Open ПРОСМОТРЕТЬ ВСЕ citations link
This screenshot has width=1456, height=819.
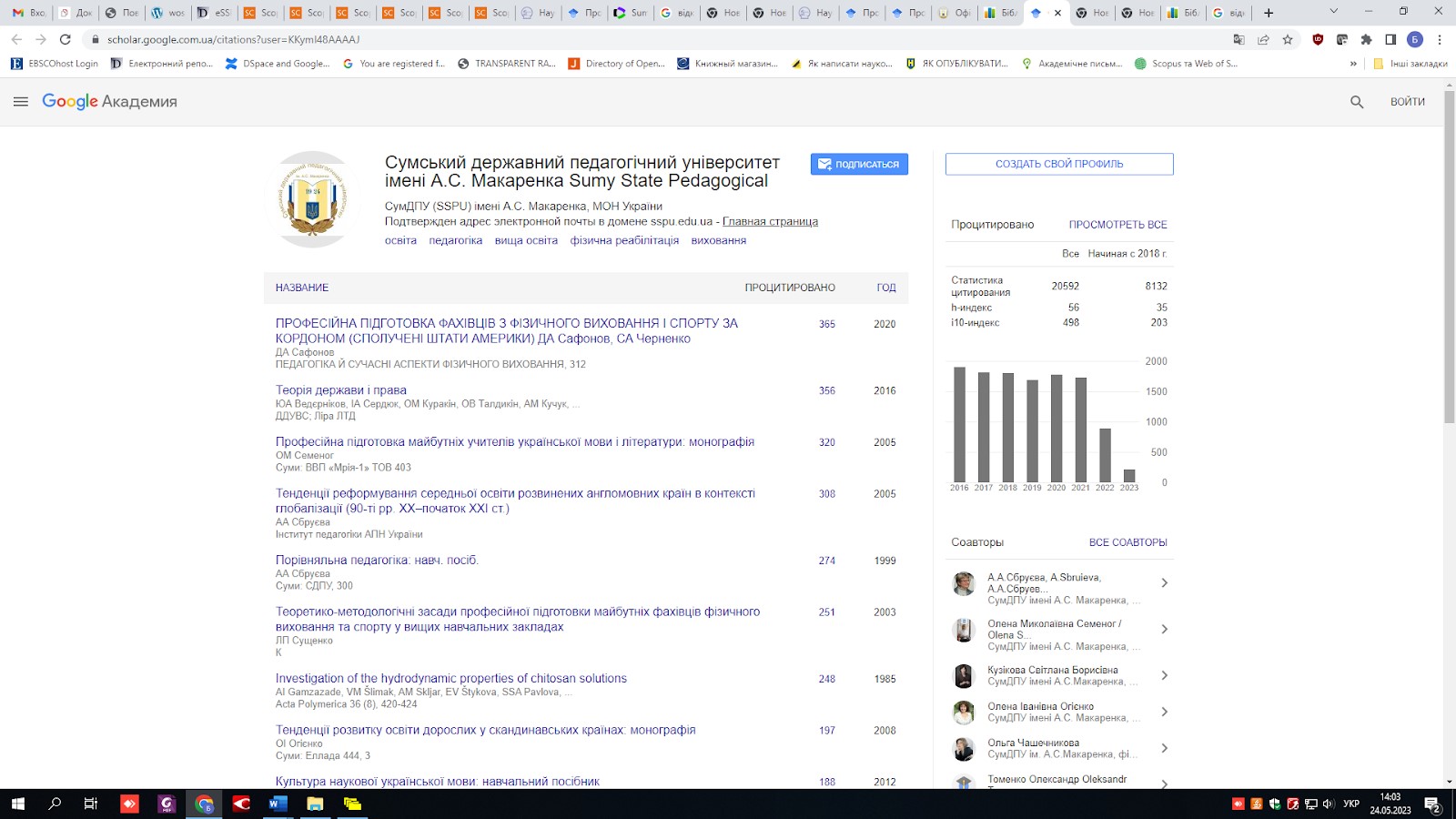click(1117, 225)
